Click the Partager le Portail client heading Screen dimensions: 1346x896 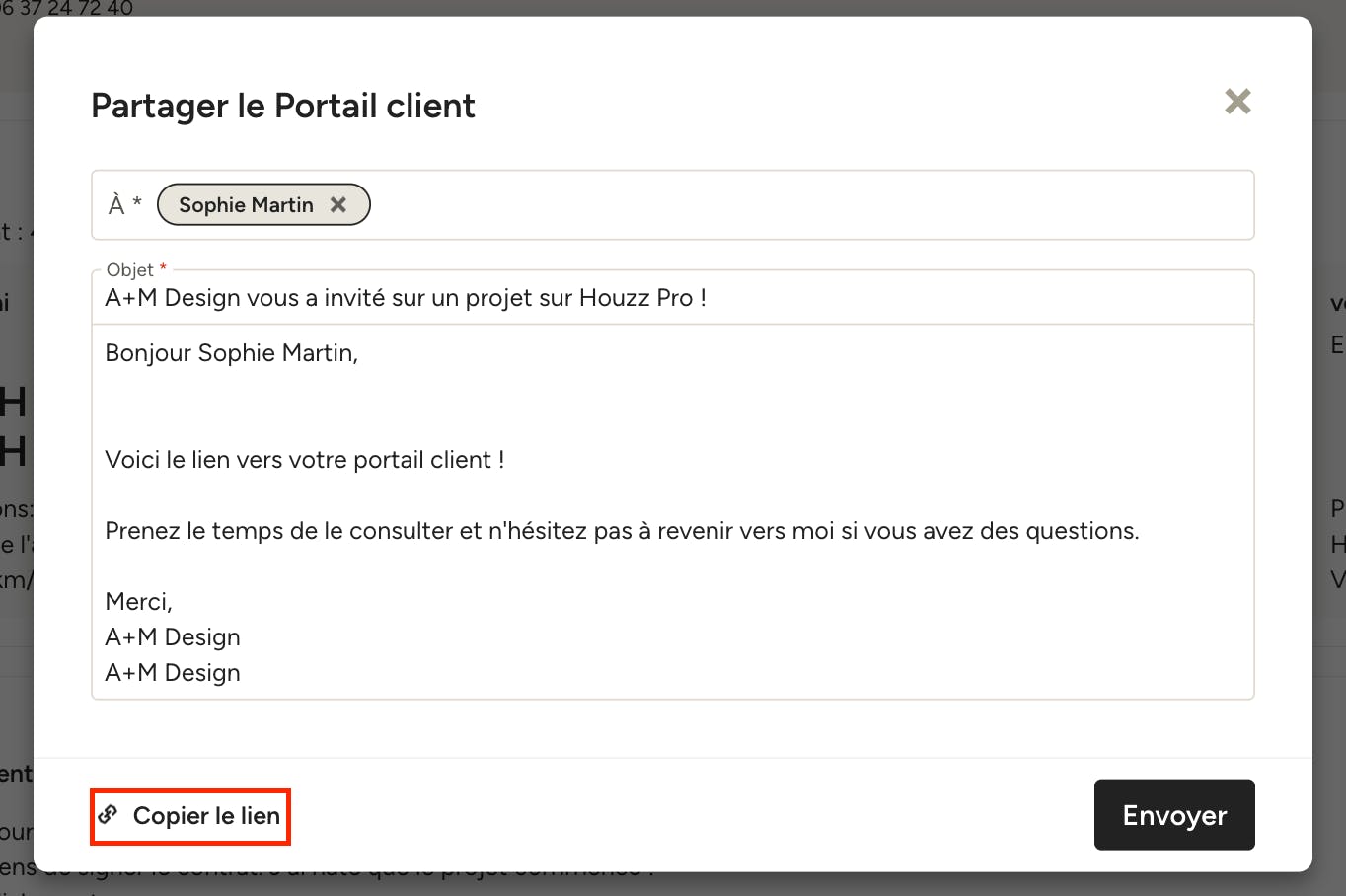[x=283, y=106]
